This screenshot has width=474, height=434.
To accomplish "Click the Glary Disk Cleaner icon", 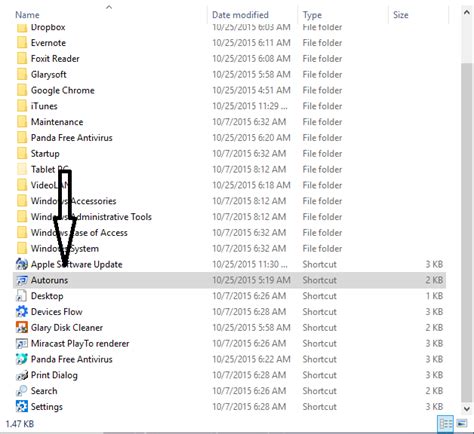I will pyautogui.click(x=22, y=328).
